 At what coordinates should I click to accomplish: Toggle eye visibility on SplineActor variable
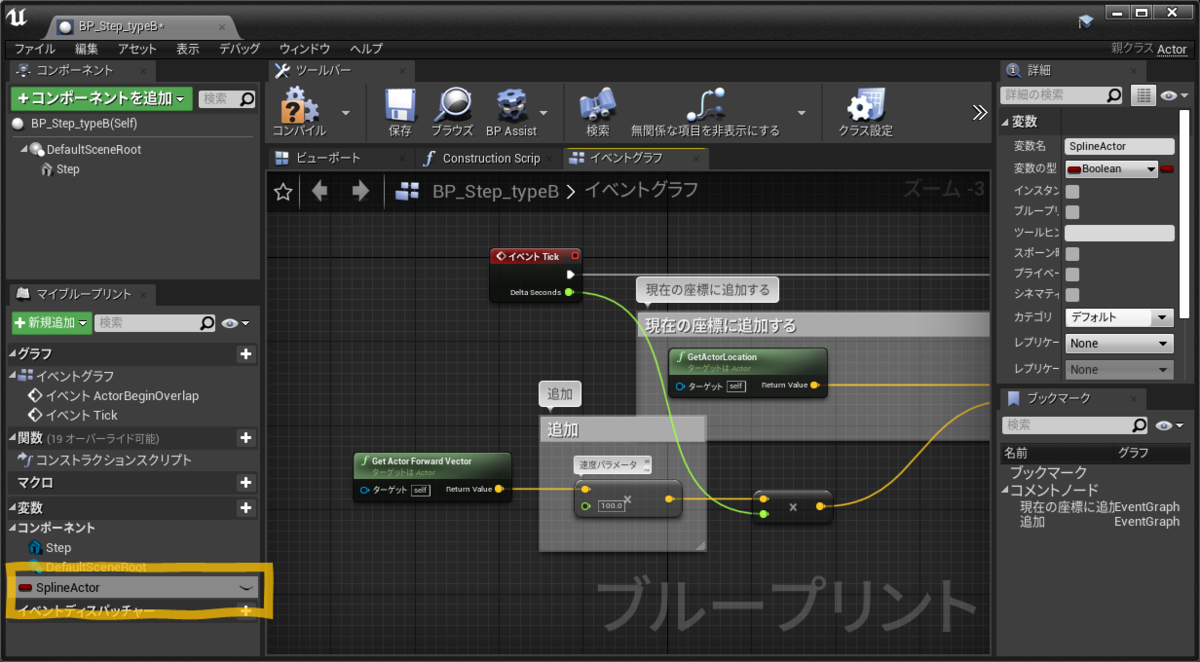pos(246,588)
